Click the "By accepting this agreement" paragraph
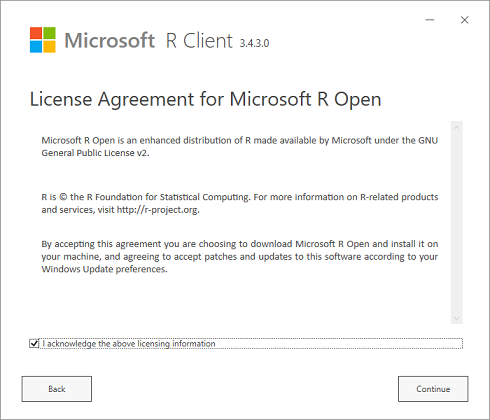Image resolution: width=490 pixels, height=420 pixels. [x=240, y=256]
